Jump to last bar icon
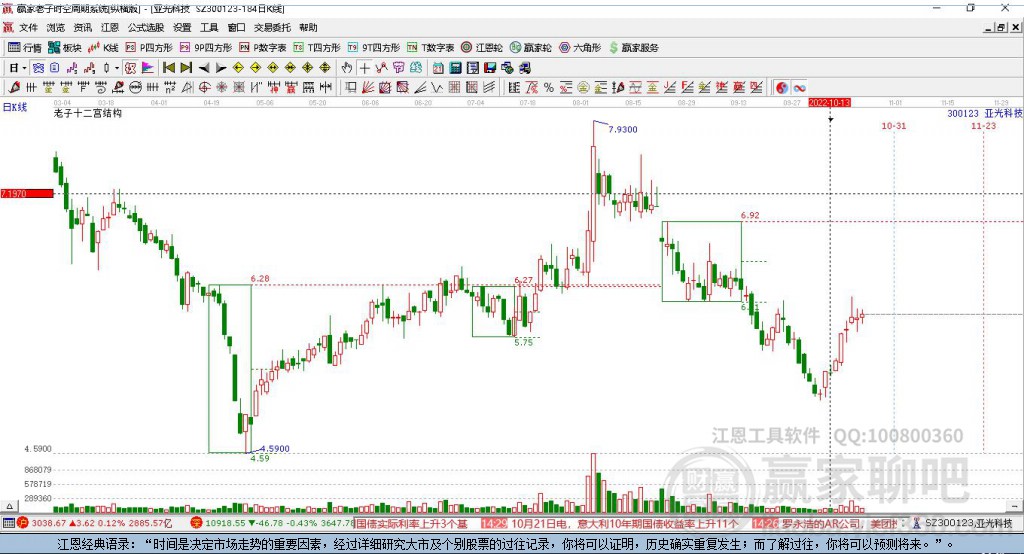 tap(186, 68)
